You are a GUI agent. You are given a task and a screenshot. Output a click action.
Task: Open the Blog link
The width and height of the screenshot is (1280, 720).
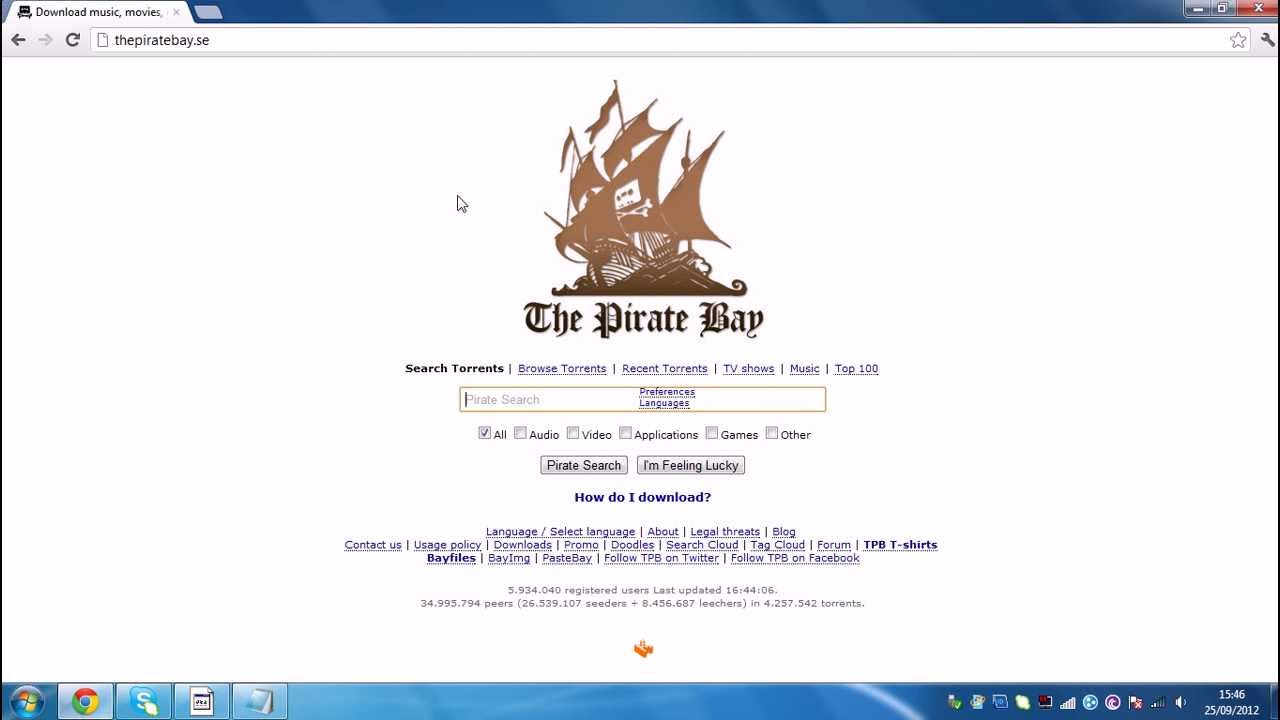pos(784,532)
